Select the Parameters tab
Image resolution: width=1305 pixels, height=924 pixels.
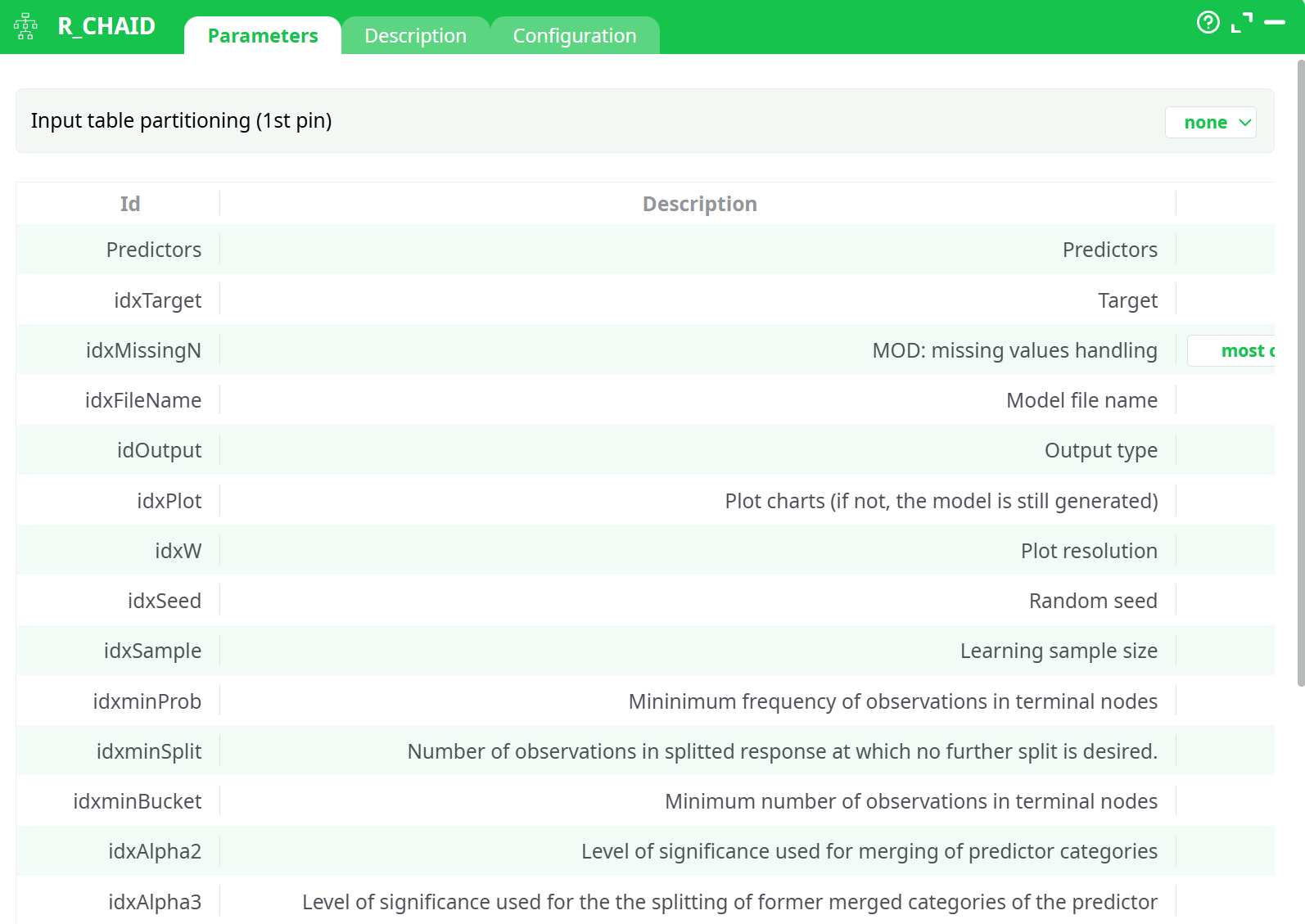tap(263, 36)
